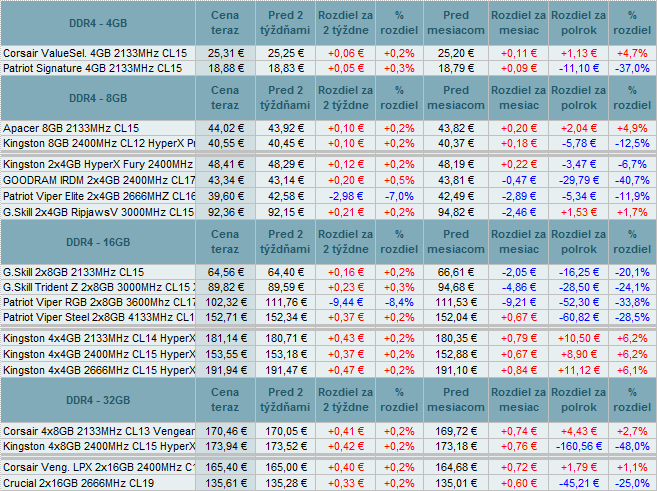Screen dimensions: 657x491
Task: Click the Kingston 4x4GB 2666MHz CL15 HyperX row name
Action: [98, 370]
